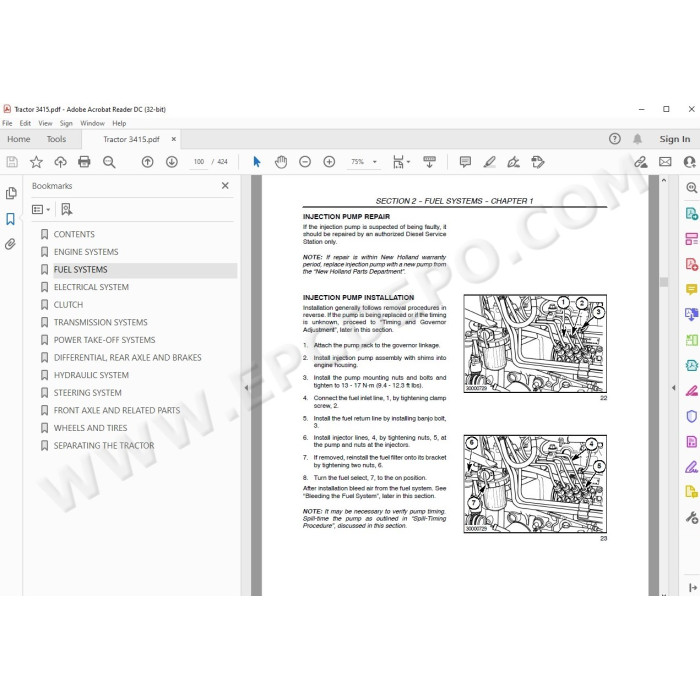Open FRONT AXLE AND RELATED PARTS bookmark

point(117,410)
